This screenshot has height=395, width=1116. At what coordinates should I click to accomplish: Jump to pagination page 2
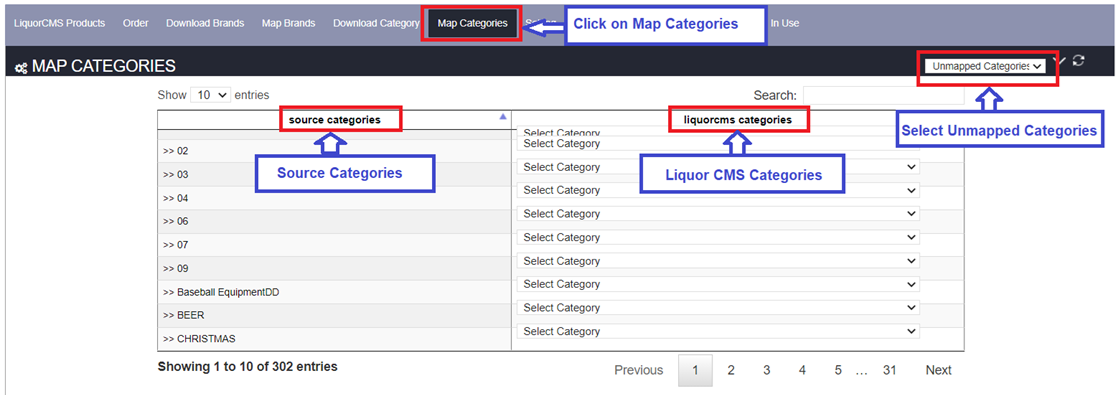point(731,370)
